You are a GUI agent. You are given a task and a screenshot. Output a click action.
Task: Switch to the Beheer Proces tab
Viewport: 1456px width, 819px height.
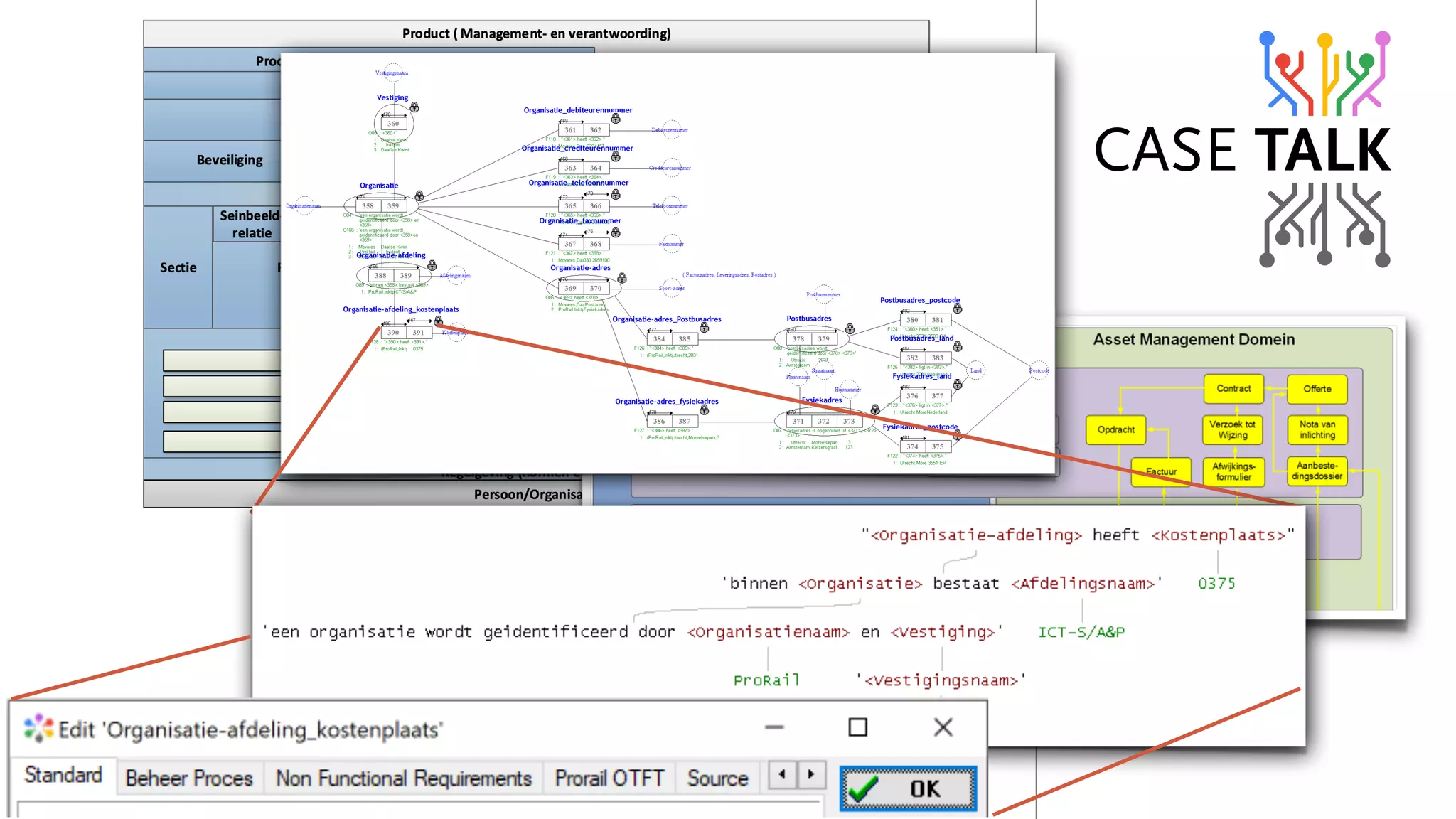189,778
